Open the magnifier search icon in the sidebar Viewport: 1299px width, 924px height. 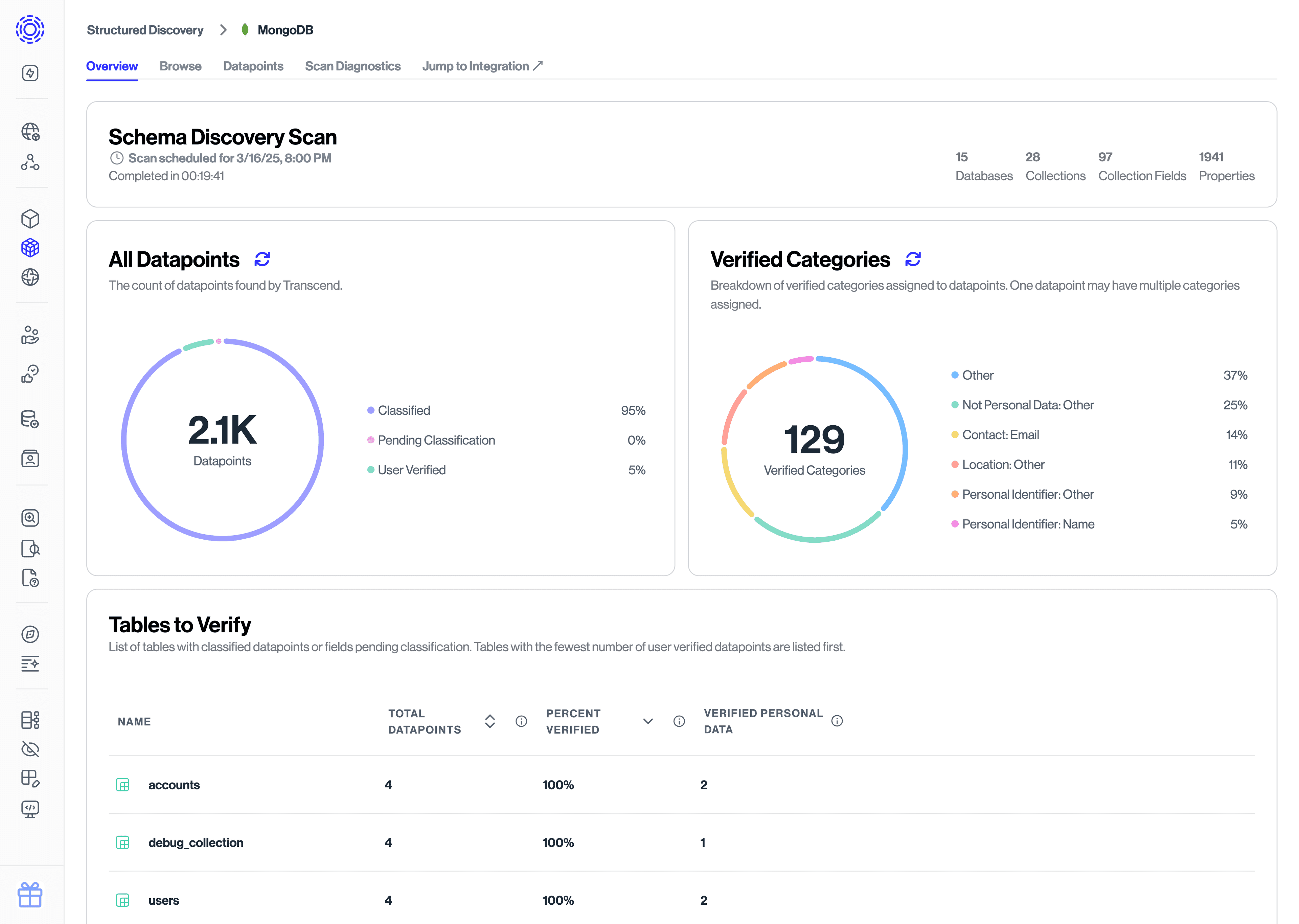[x=31, y=518]
